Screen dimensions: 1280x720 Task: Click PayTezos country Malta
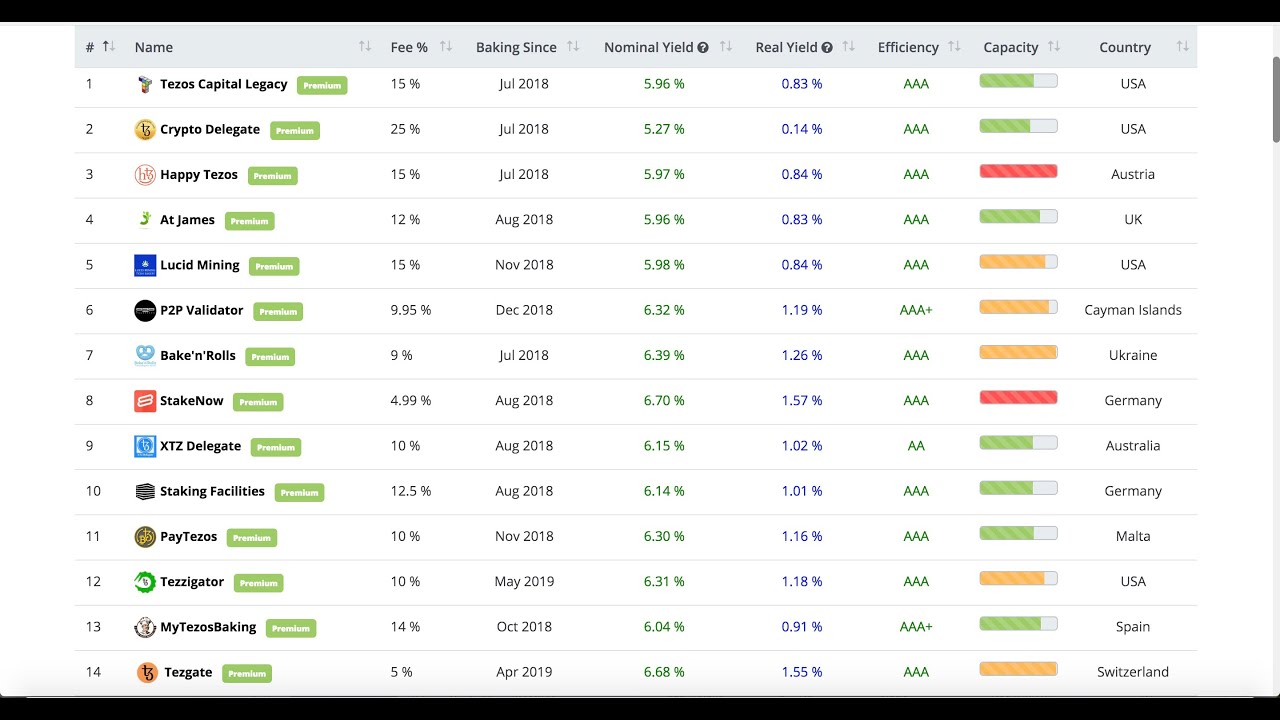coord(1133,537)
